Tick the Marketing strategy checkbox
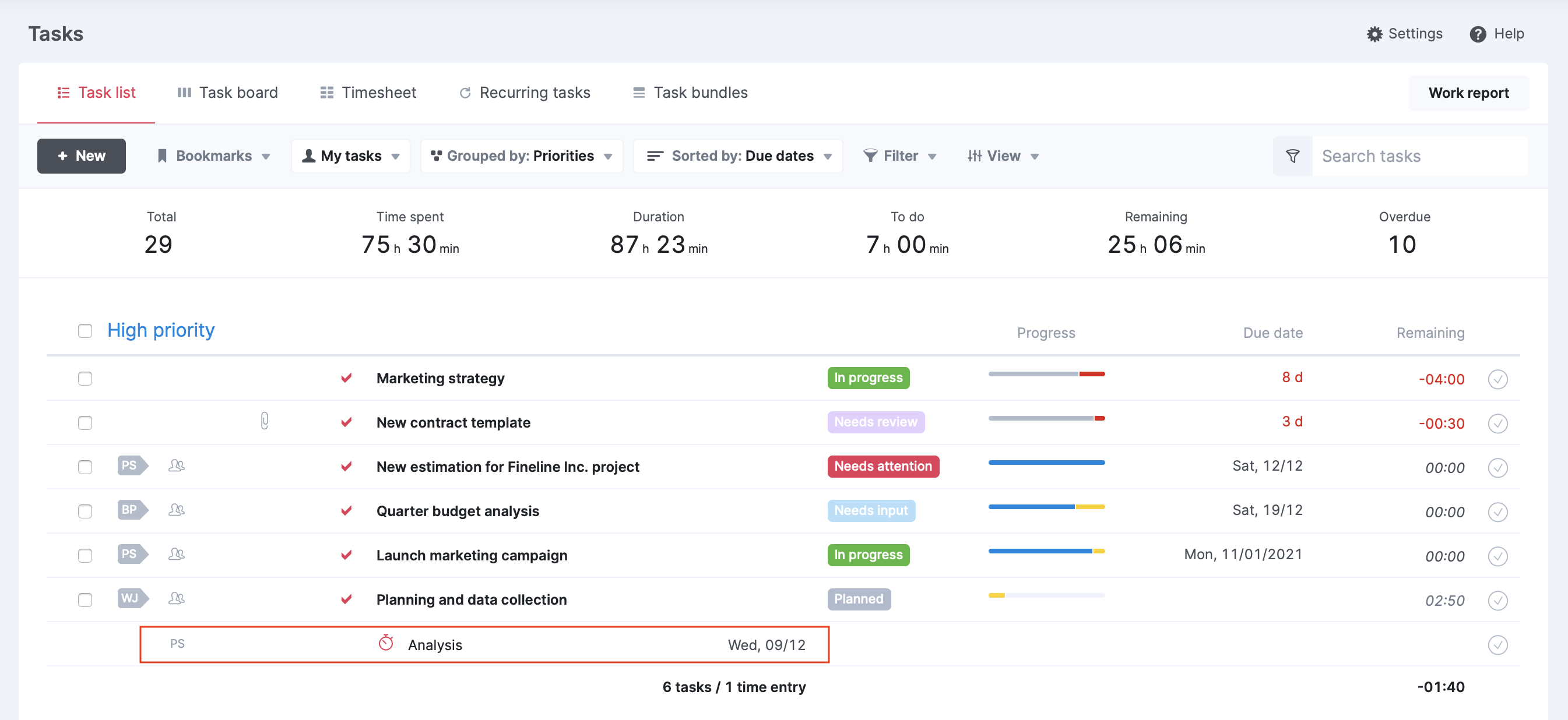 pos(85,379)
